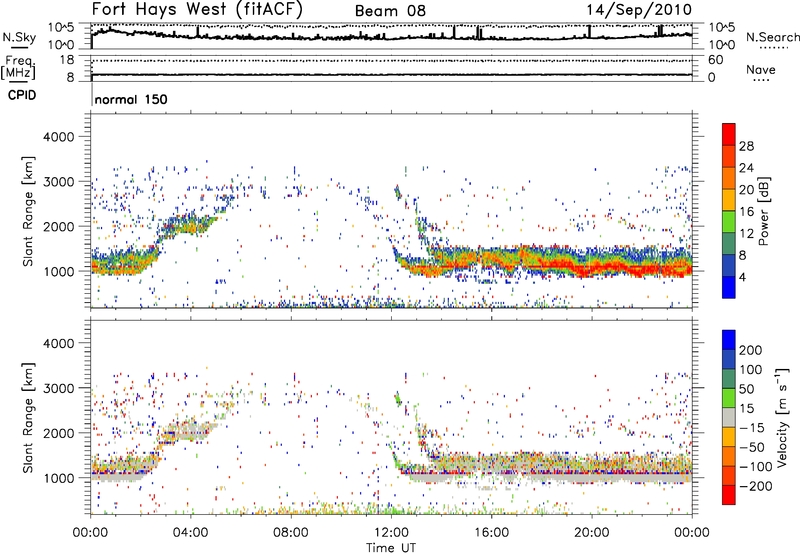Screen dimensions: 800x554
Task: Click the 'N.Sky' legend label
Action: 19,38
